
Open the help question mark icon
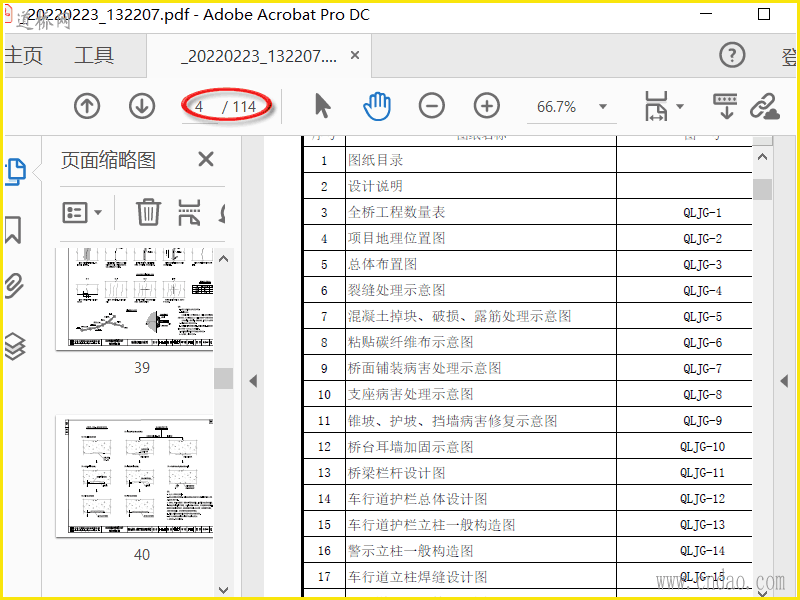[732, 55]
